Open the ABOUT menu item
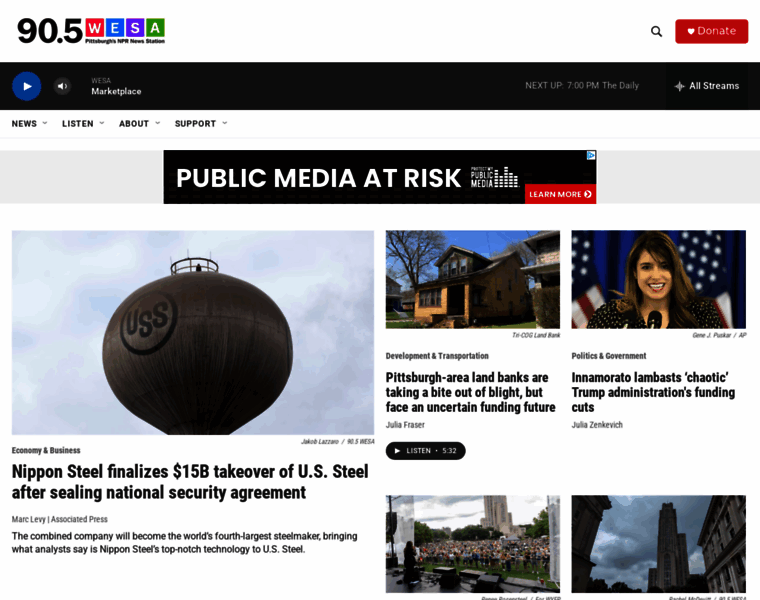Screen dimensions: 760x600 pos(134,124)
